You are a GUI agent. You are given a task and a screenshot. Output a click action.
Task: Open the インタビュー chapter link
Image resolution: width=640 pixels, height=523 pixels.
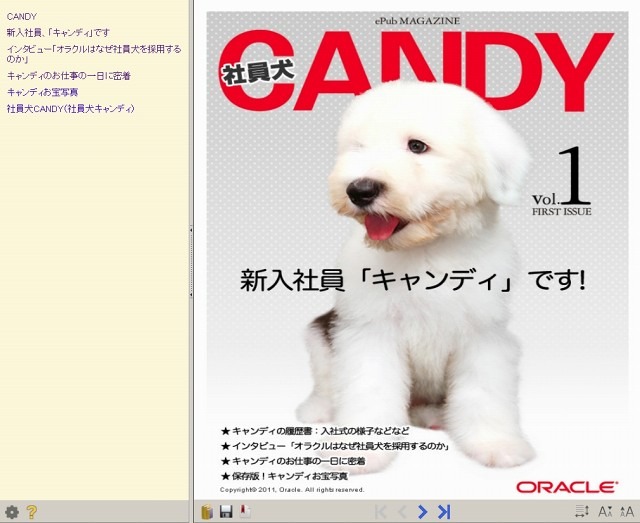pyautogui.click(x=94, y=54)
